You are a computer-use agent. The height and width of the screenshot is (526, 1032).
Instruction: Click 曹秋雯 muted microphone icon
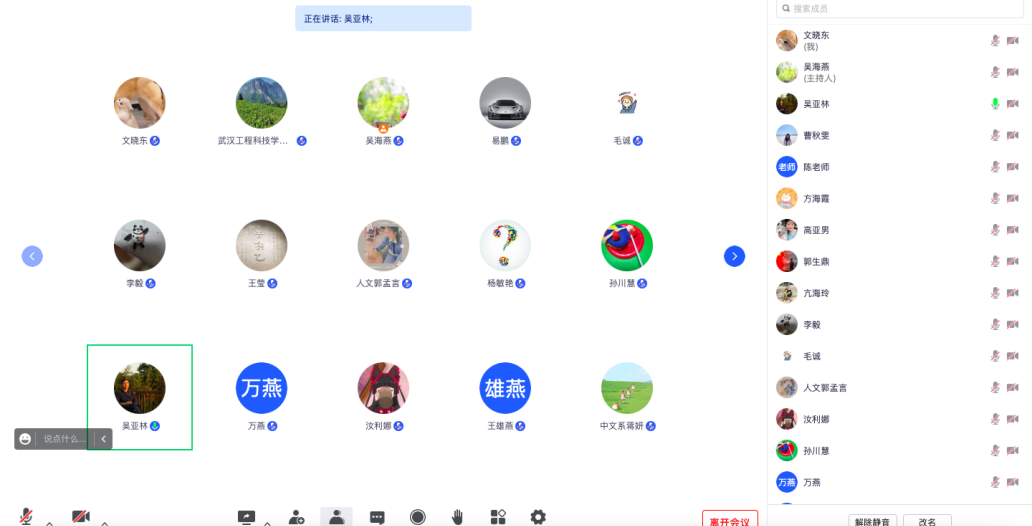[x=995, y=135]
